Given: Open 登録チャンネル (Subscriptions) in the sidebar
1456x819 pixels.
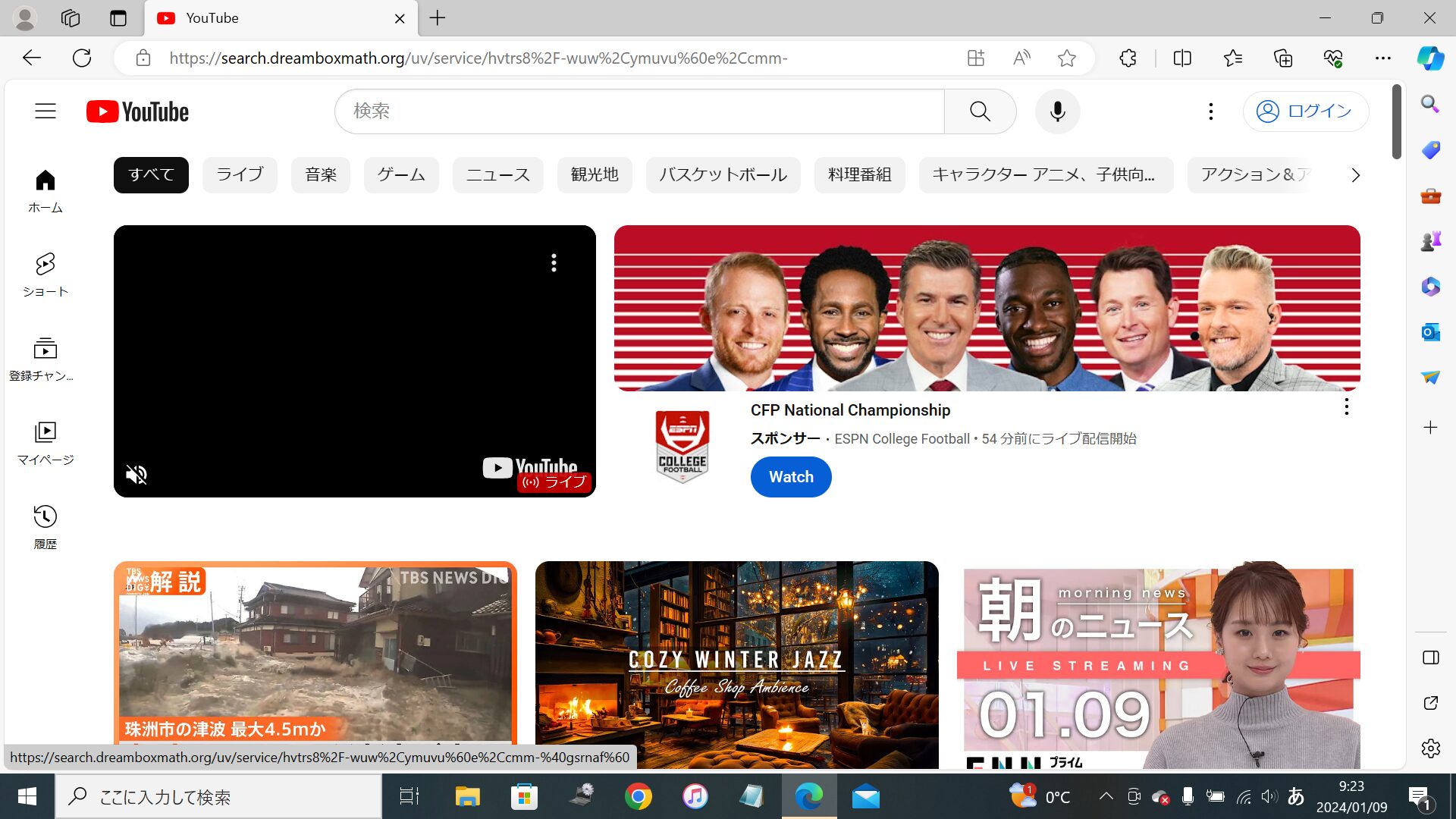Looking at the screenshot, I should [x=45, y=348].
